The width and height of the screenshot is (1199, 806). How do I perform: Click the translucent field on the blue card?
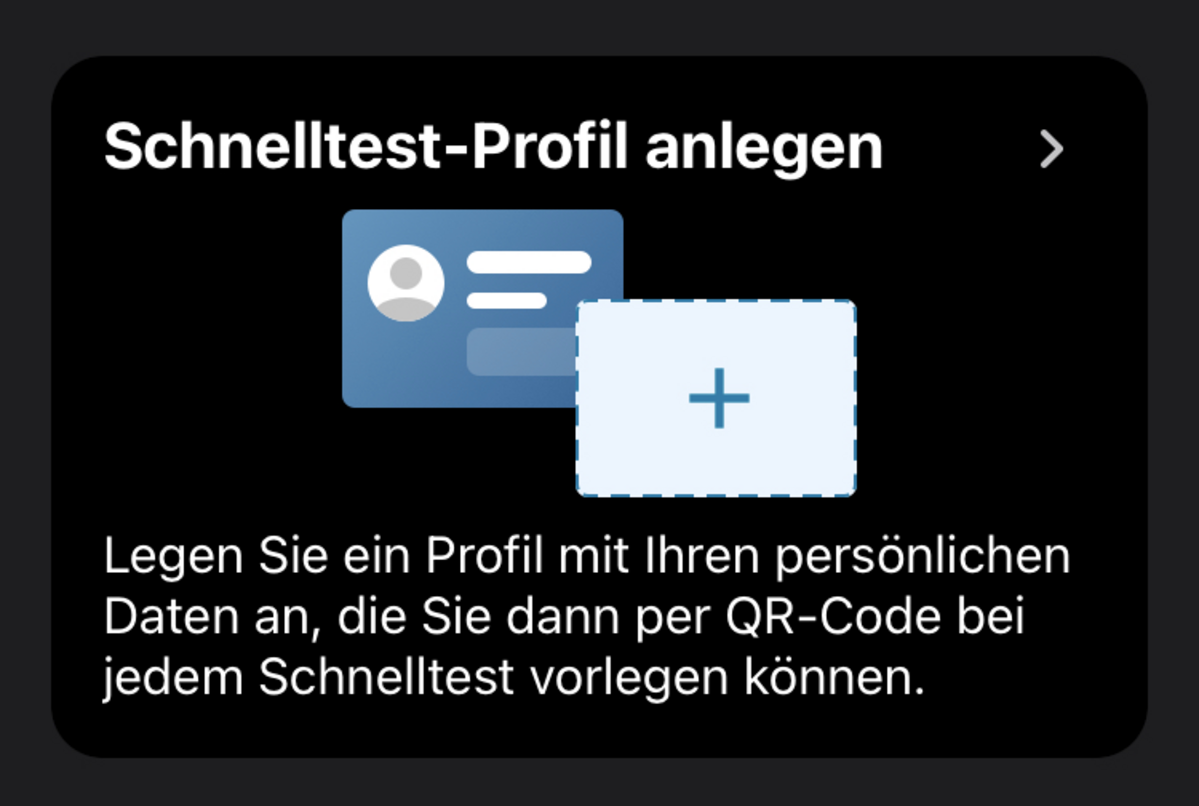522,352
